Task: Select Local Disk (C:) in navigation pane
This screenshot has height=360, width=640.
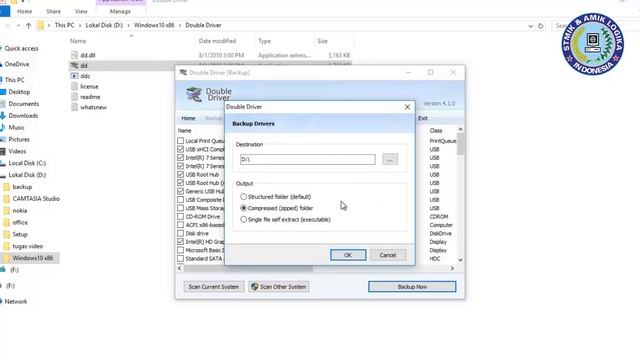Action: [27, 163]
